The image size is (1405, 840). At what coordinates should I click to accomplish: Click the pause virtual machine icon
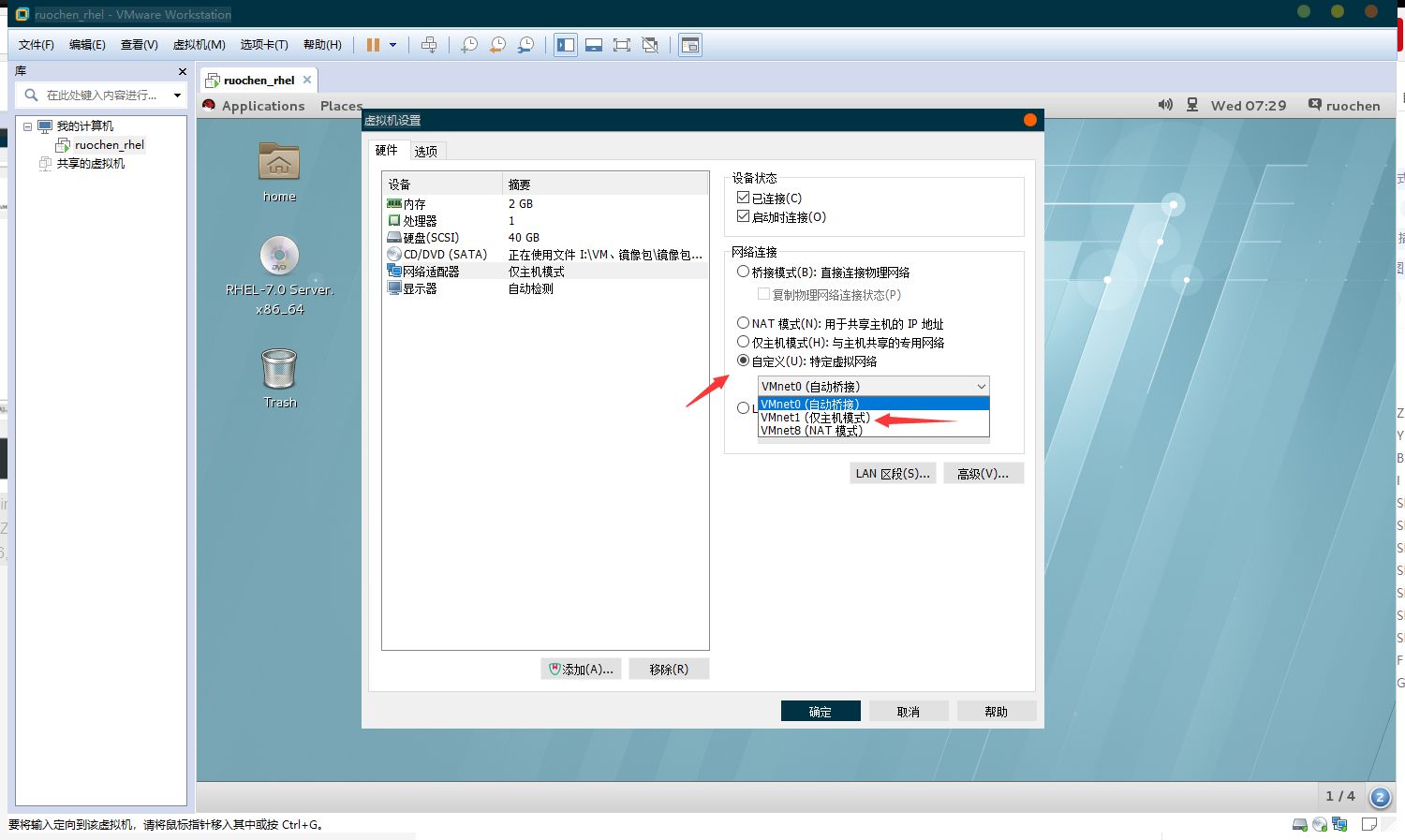tap(373, 45)
